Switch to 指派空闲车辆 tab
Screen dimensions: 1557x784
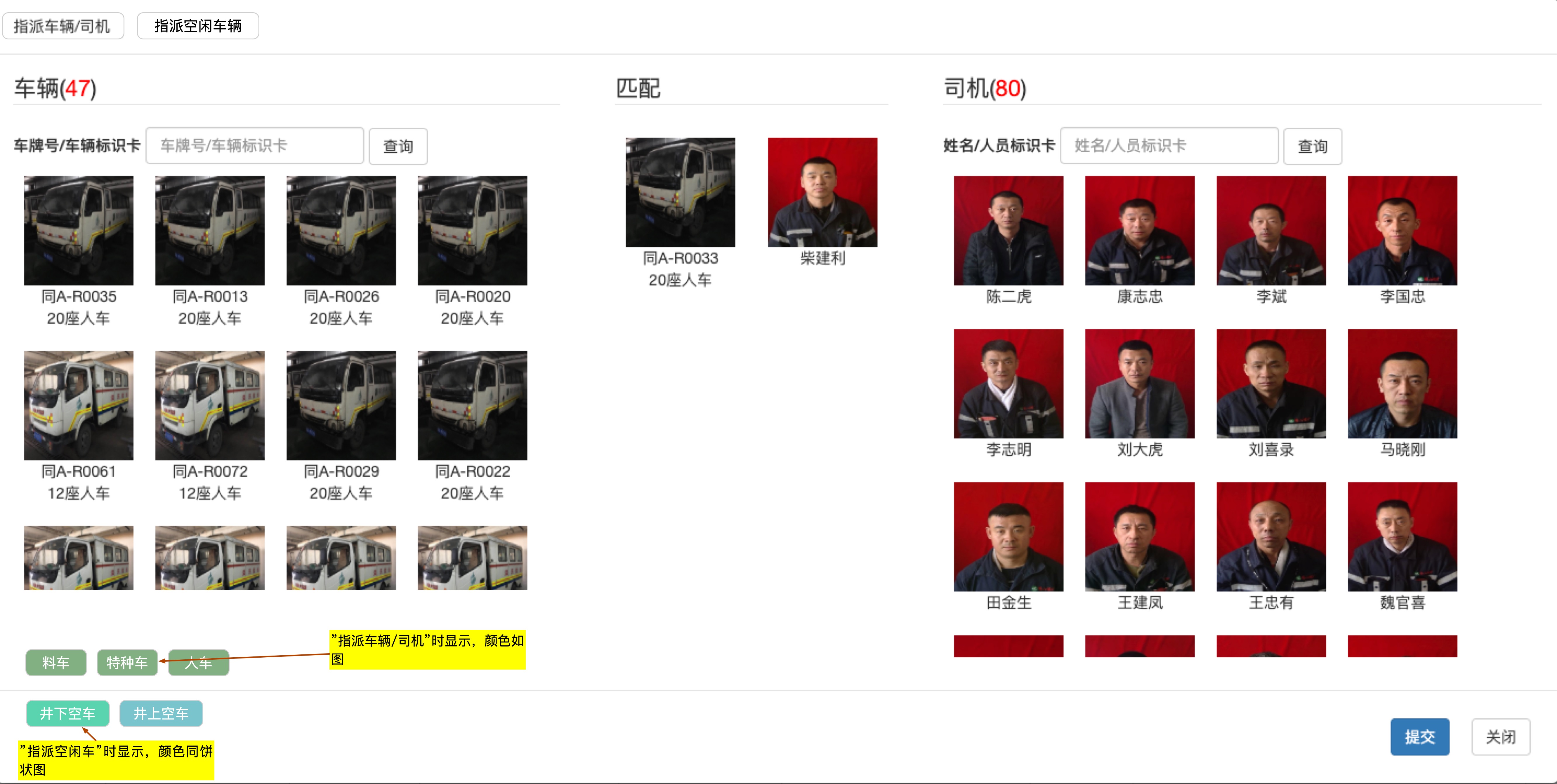[198, 26]
